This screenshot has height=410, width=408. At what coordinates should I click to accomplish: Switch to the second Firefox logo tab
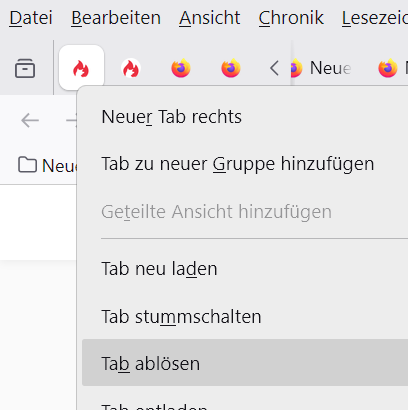[231, 68]
